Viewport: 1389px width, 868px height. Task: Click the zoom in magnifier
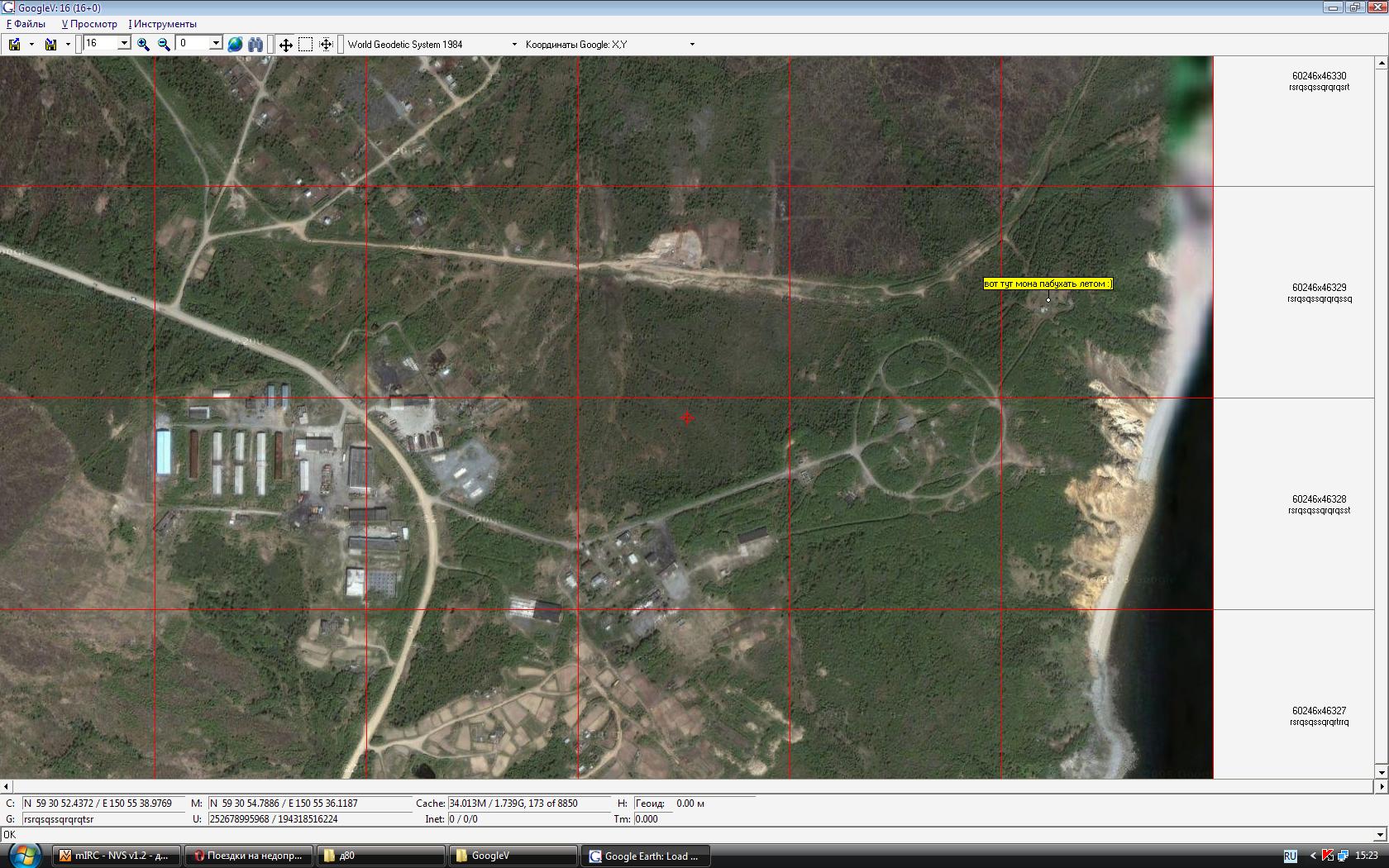coord(143,45)
